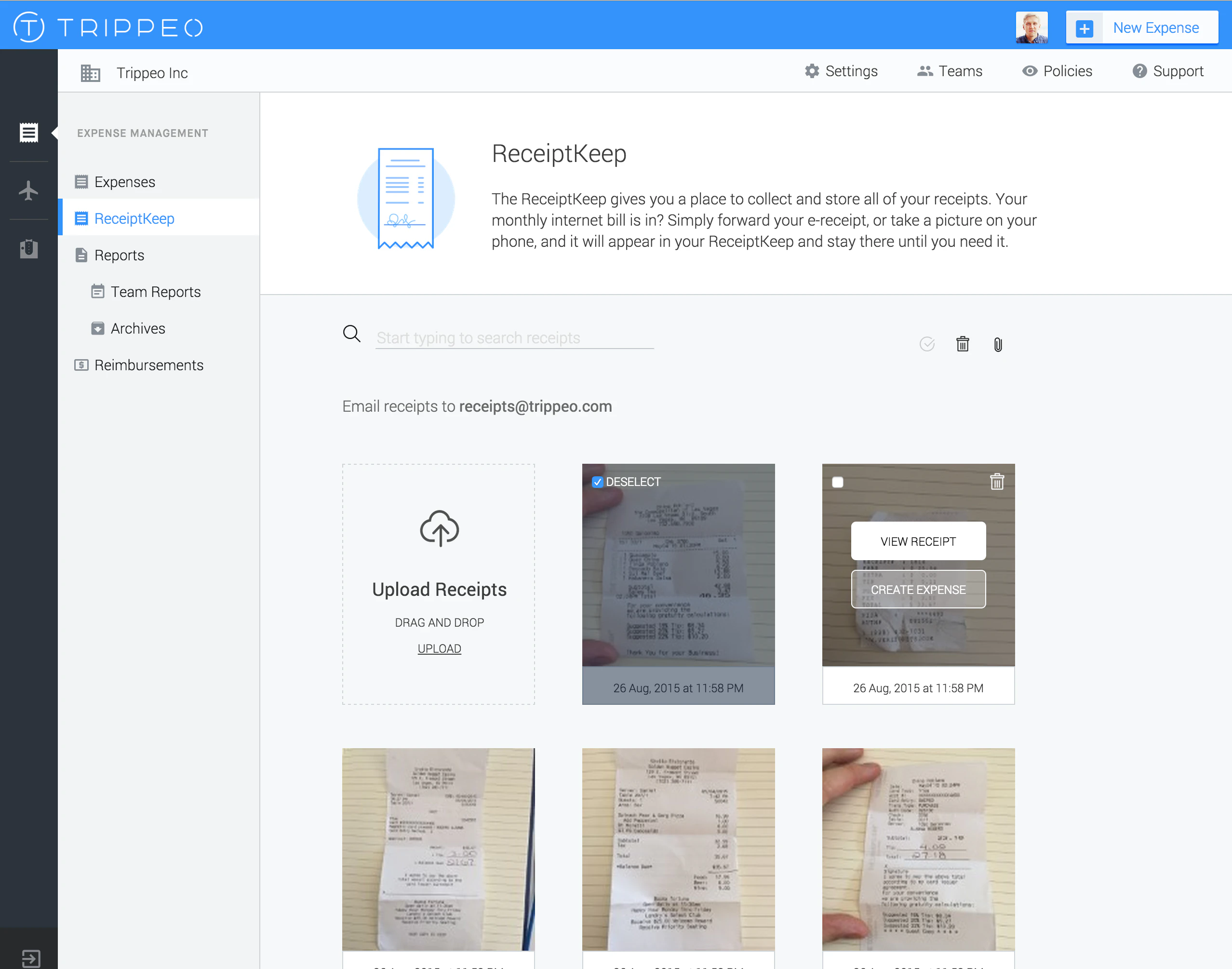Click the logout icon at sidebar bottom
The height and width of the screenshot is (969, 1232).
[31, 958]
